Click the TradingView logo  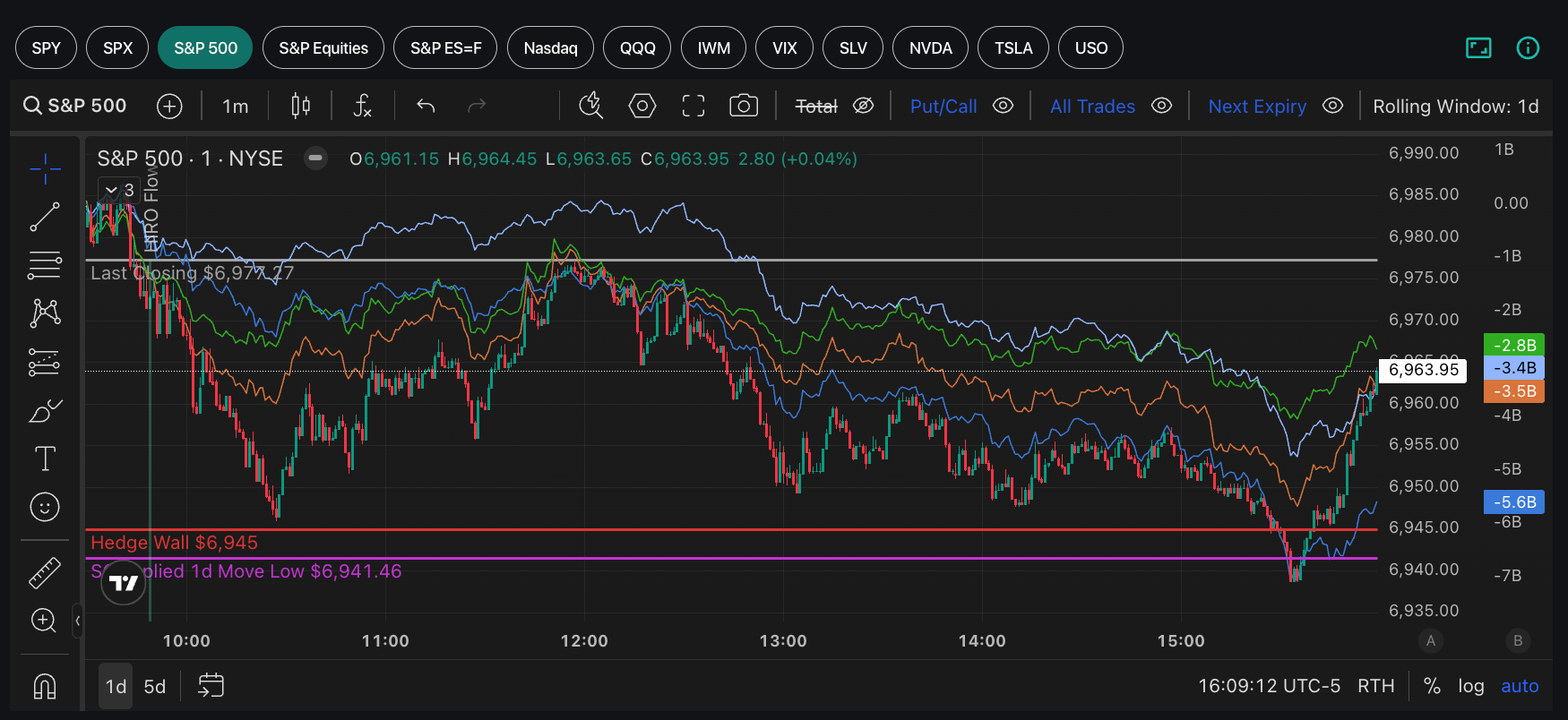124,583
